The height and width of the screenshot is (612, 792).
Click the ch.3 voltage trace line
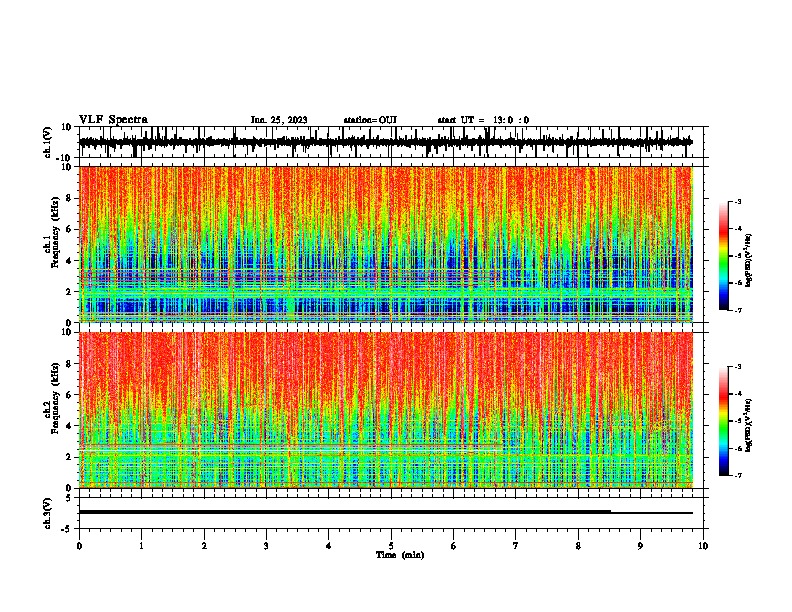385,512
